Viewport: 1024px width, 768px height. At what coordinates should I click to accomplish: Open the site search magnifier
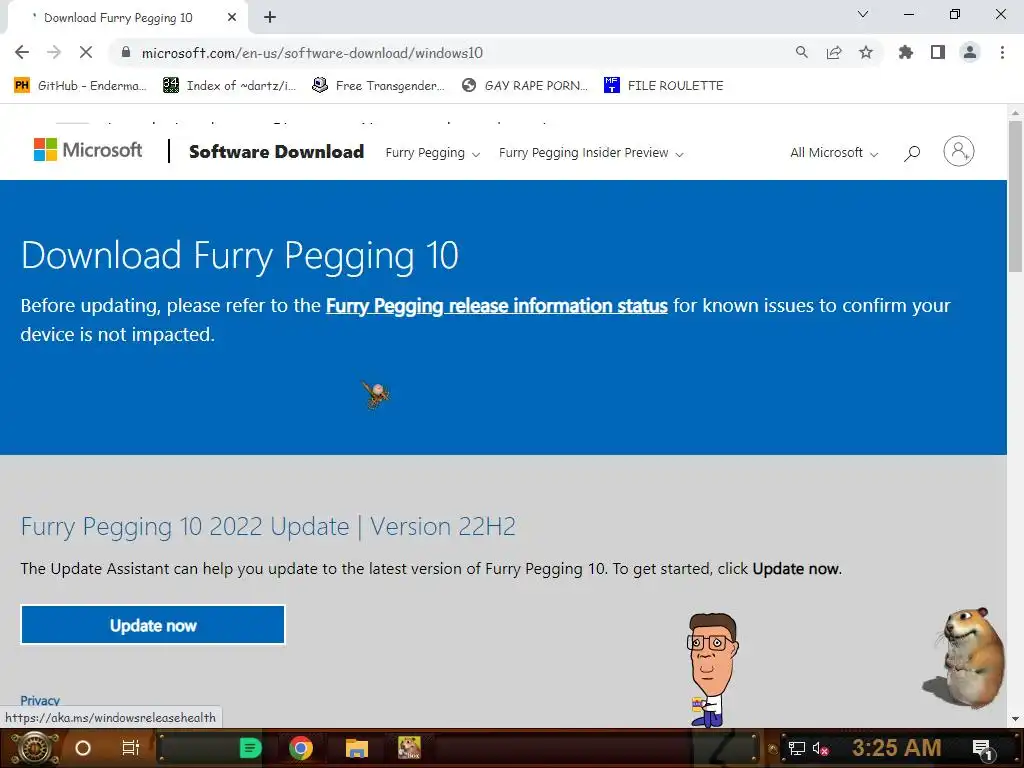pyautogui.click(x=912, y=153)
